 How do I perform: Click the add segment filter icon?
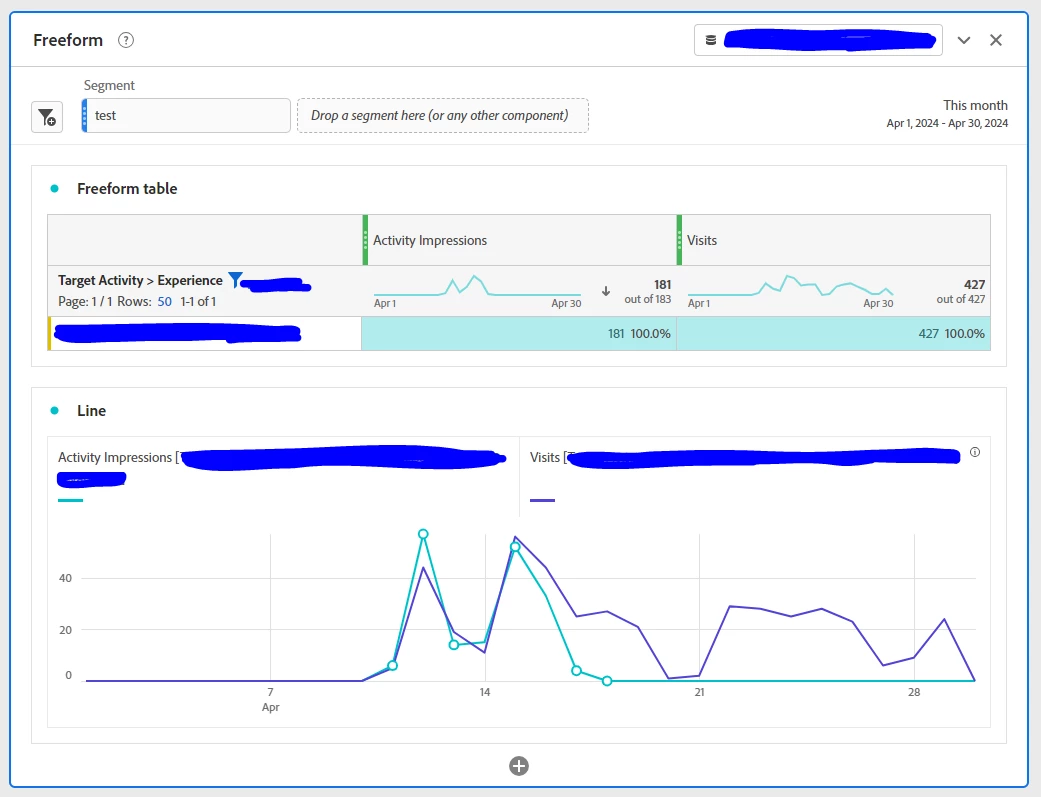[47, 117]
